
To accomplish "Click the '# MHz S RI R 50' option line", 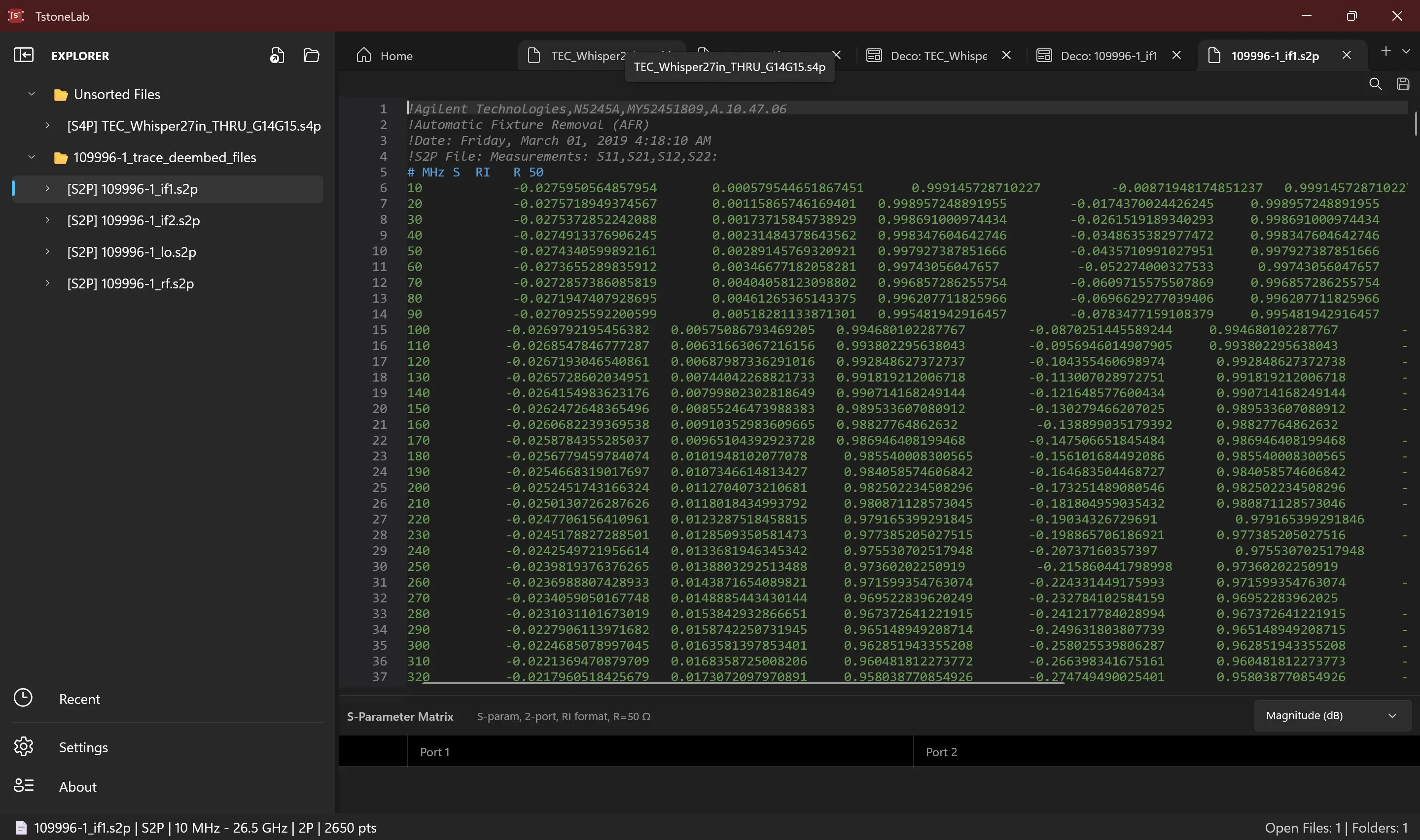I will click(x=475, y=172).
